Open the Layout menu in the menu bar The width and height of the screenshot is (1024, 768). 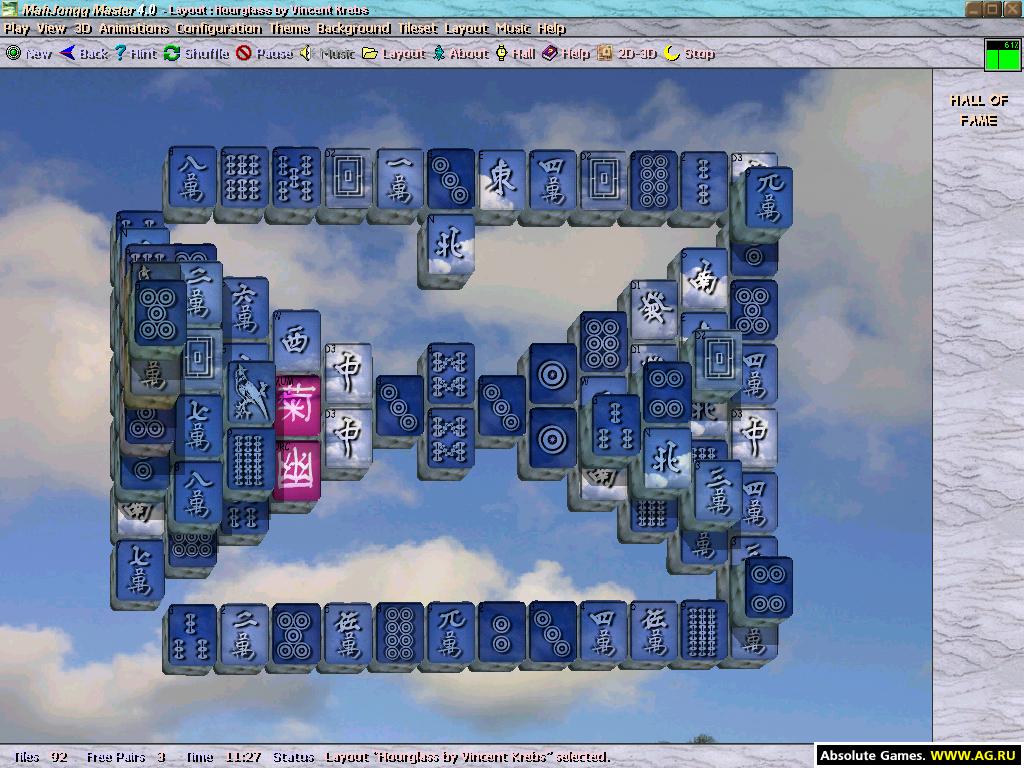(466, 29)
